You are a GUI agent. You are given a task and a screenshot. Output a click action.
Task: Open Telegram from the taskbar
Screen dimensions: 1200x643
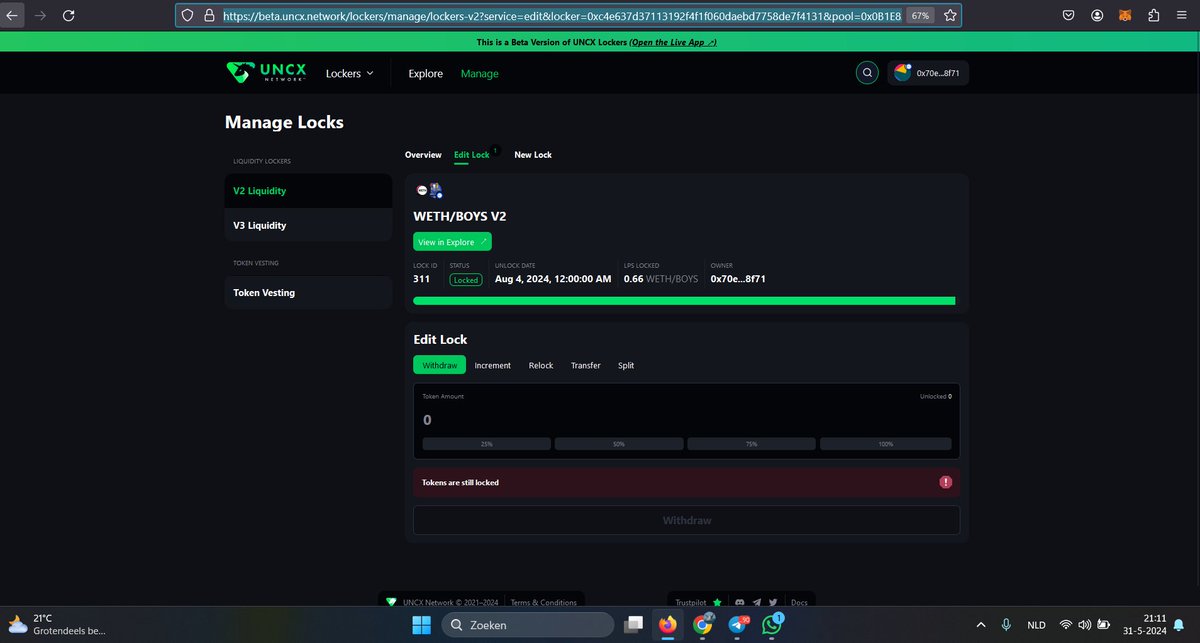click(738, 625)
